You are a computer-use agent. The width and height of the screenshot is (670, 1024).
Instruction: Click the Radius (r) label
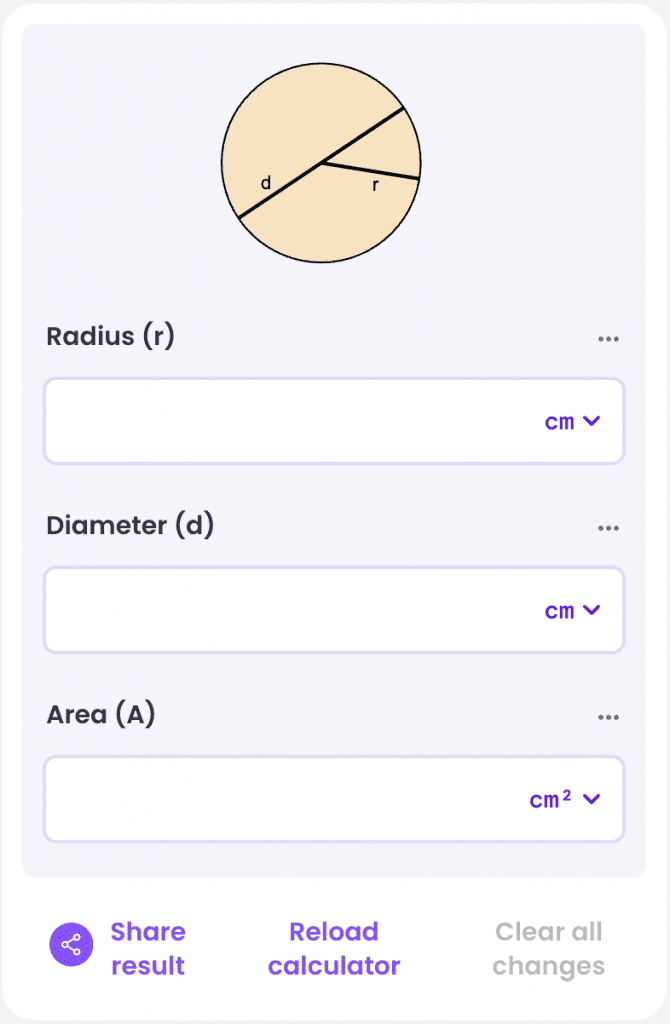[x=110, y=336]
